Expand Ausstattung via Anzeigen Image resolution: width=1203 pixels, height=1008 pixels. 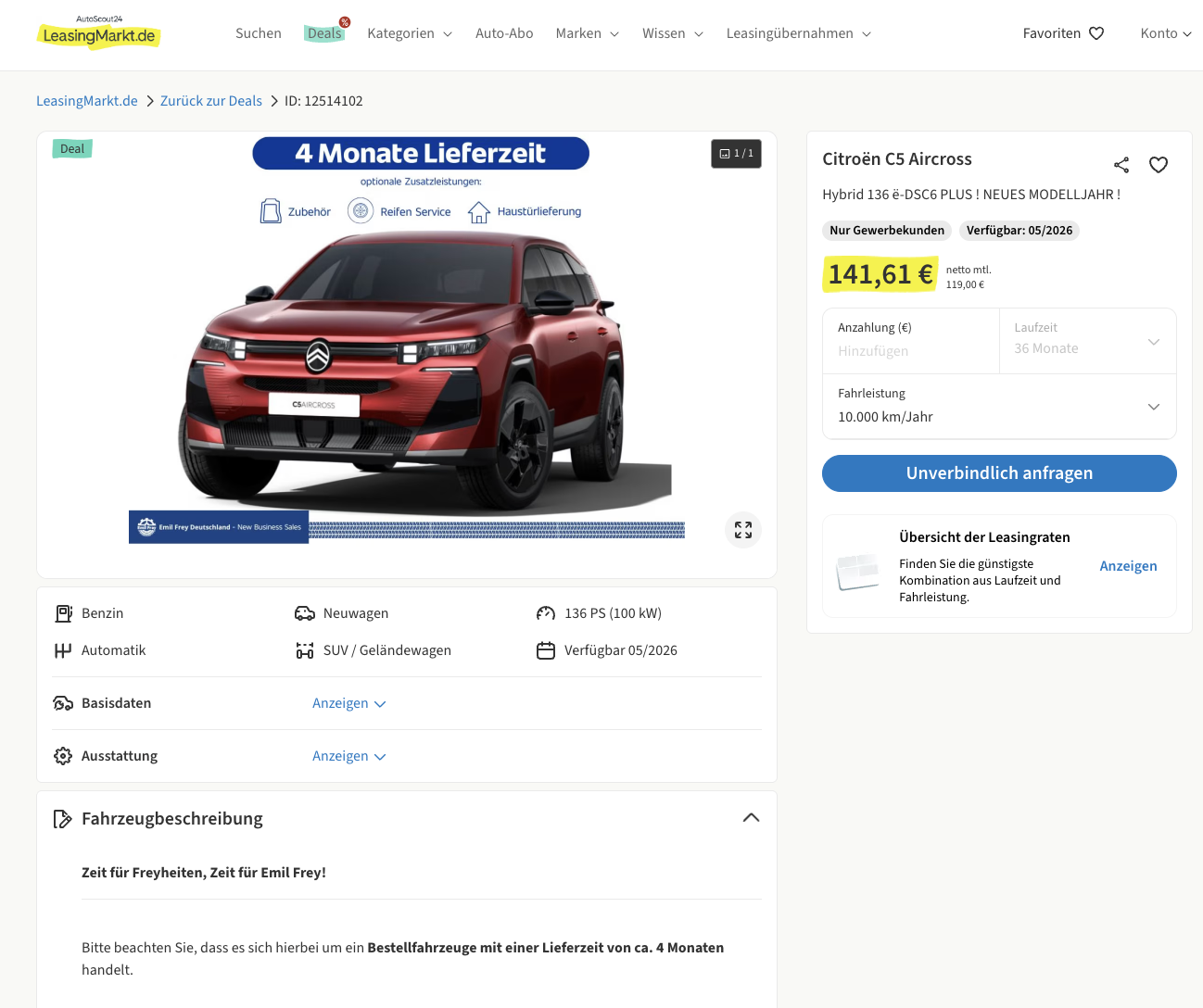[x=348, y=756]
